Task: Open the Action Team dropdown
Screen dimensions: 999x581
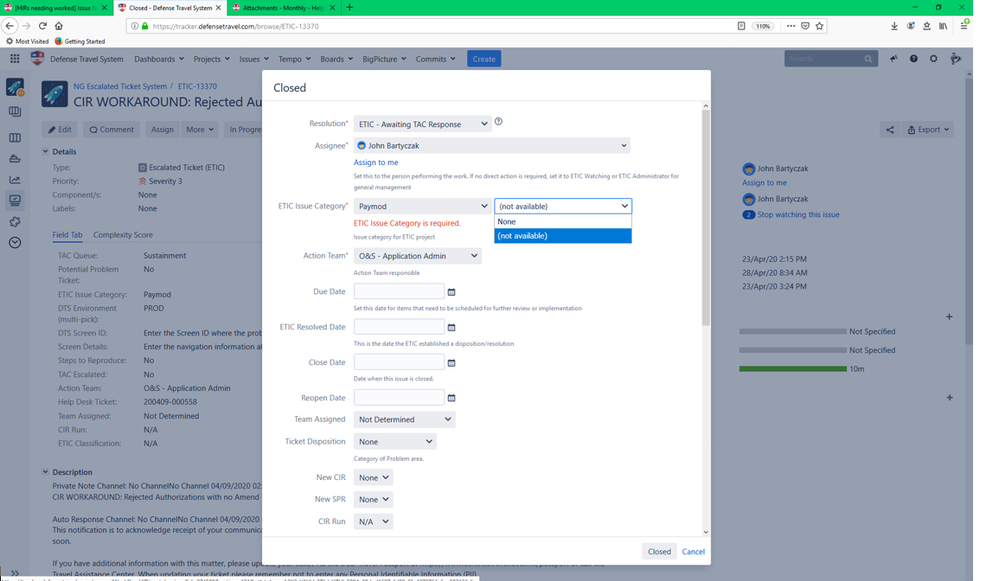Action: [x=417, y=256]
